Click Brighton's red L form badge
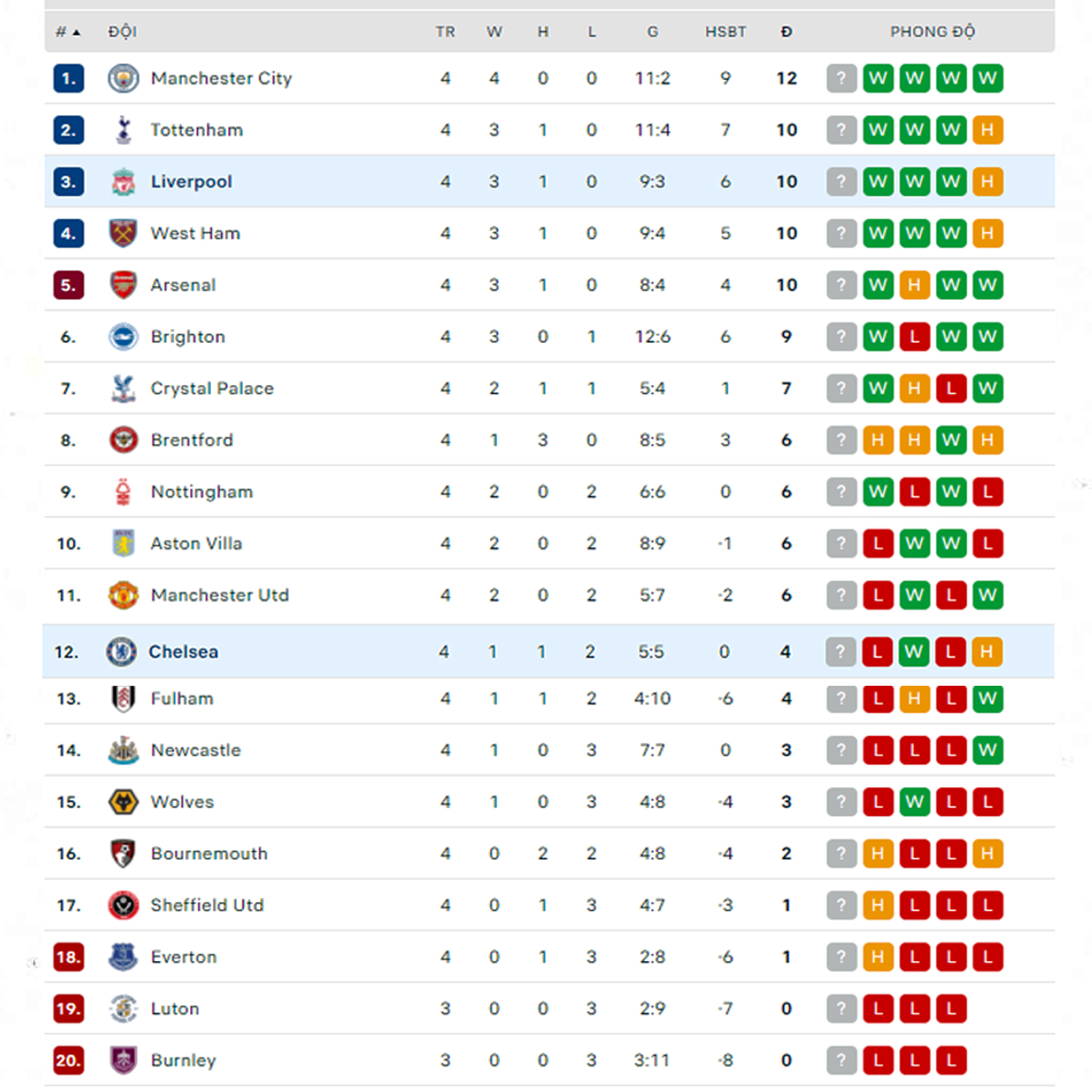 point(914,336)
